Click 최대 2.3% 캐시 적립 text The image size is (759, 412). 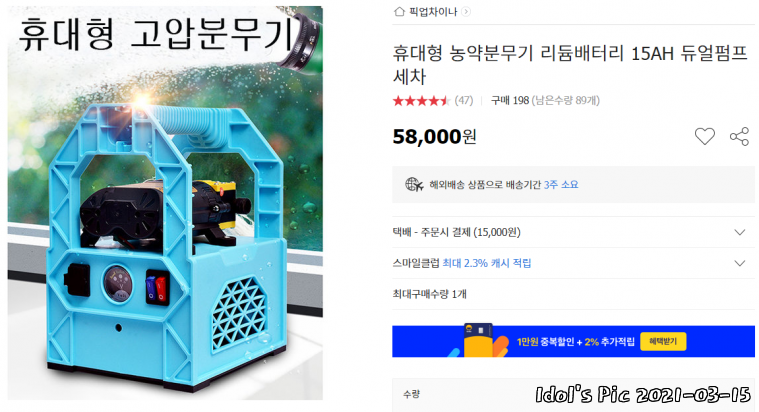486,263
